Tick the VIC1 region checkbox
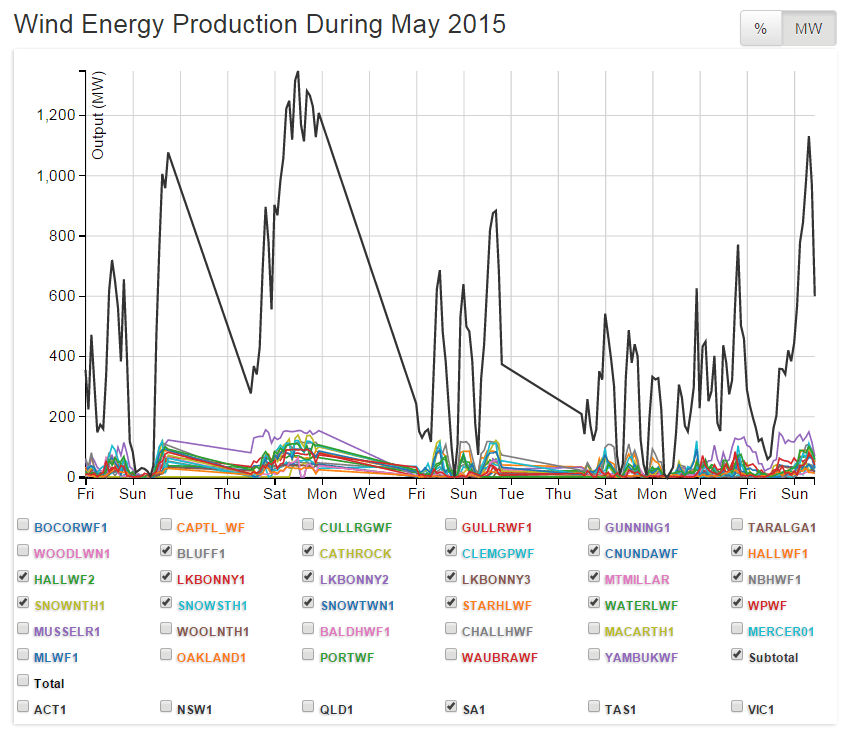The height and width of the screenshot is (729, 851). pos(738,707)
